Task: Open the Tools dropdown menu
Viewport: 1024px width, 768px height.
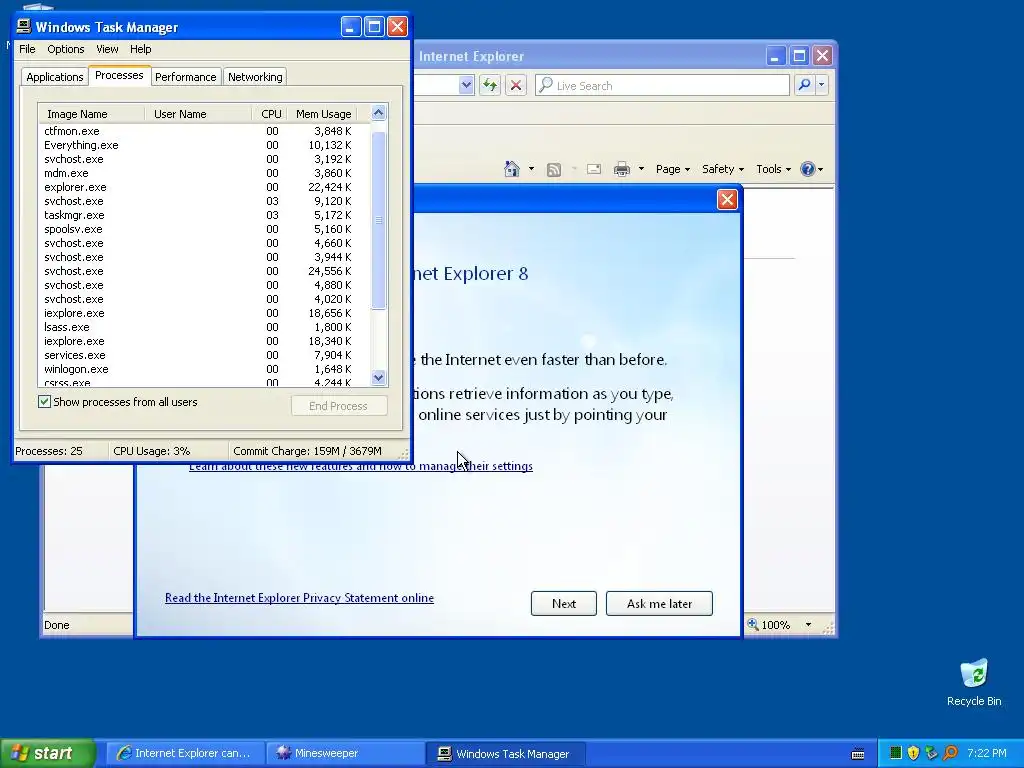Action: [x=773, y=169]
